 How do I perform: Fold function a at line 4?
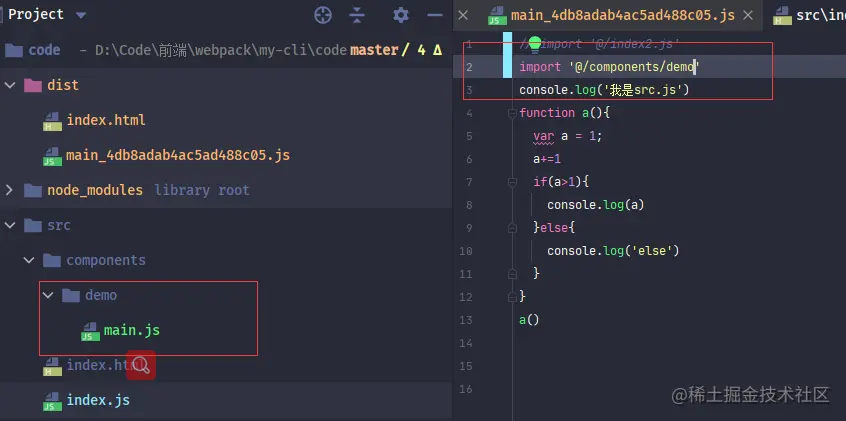coord(513,113)
